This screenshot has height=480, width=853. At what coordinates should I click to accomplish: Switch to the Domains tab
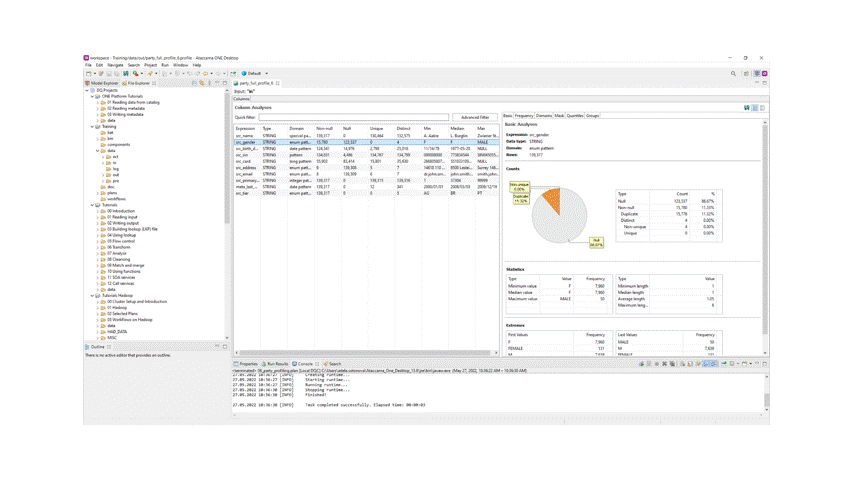[543, 115]
